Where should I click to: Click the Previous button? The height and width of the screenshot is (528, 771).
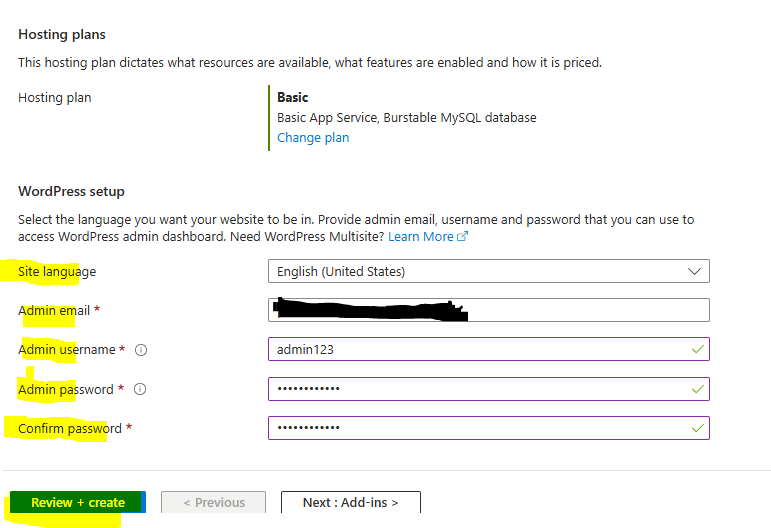pos(213,502)
